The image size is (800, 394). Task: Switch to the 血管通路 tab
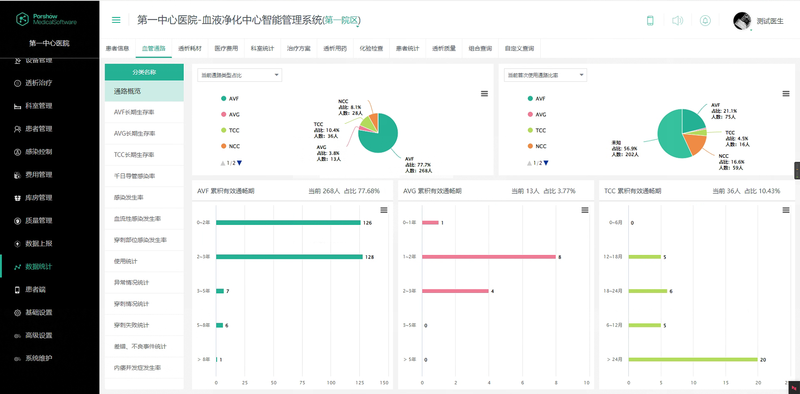[x=154, y=48]
